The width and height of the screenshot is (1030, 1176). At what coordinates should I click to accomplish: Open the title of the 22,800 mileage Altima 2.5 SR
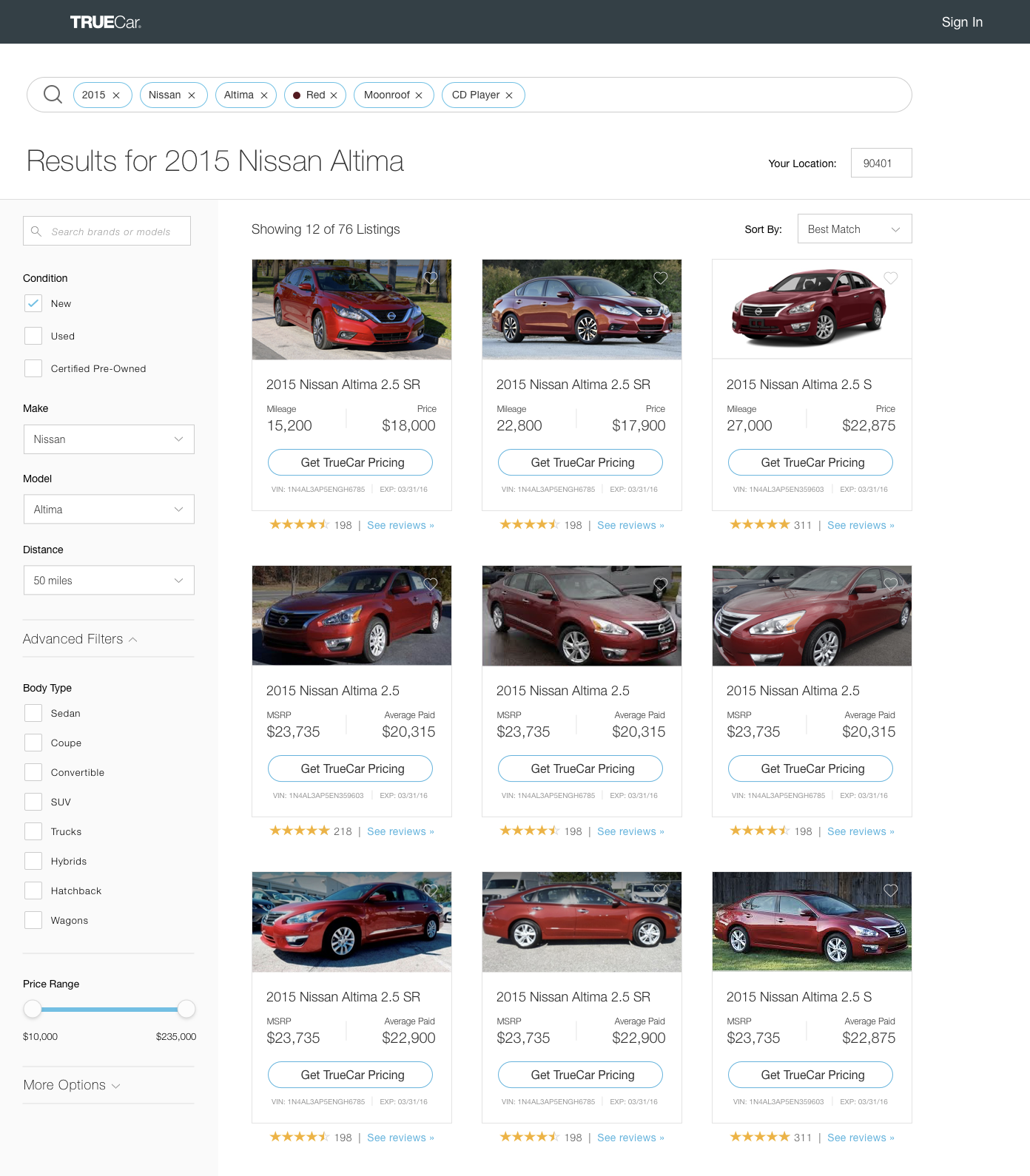coord(573,385)
